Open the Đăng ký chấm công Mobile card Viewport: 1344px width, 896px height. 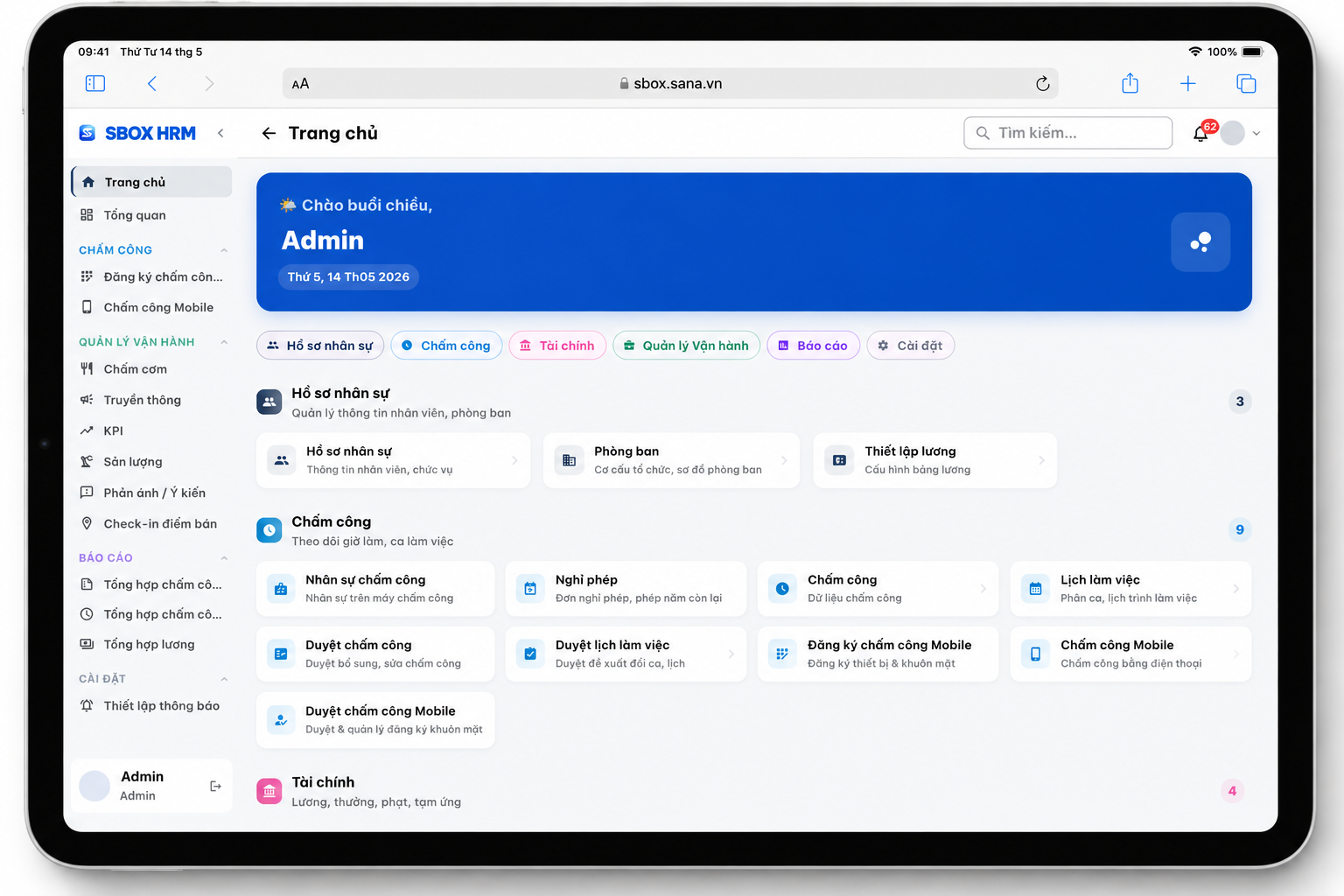(878, 654)
